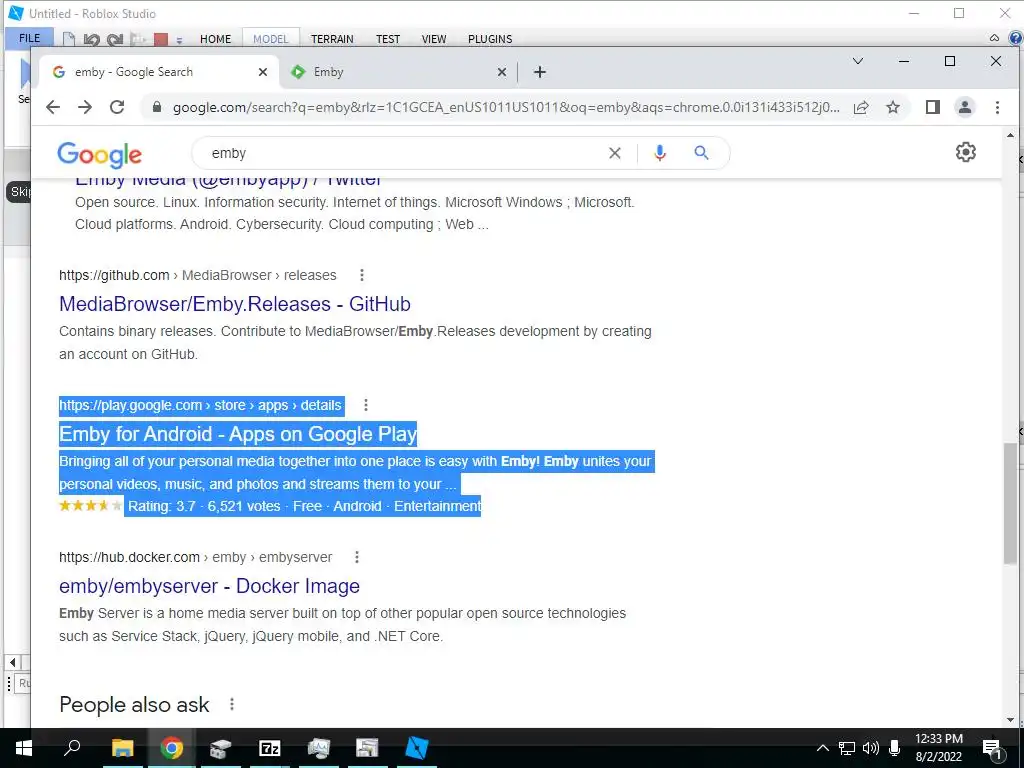Open File Explorer from the taskbar

[122, 748]
